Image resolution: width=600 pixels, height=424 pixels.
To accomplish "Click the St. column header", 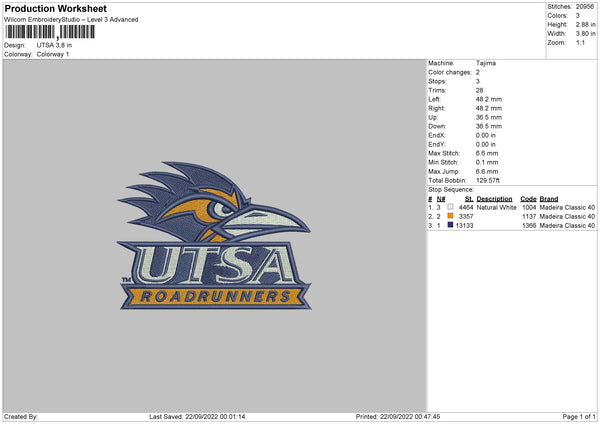I will (469, 199).
